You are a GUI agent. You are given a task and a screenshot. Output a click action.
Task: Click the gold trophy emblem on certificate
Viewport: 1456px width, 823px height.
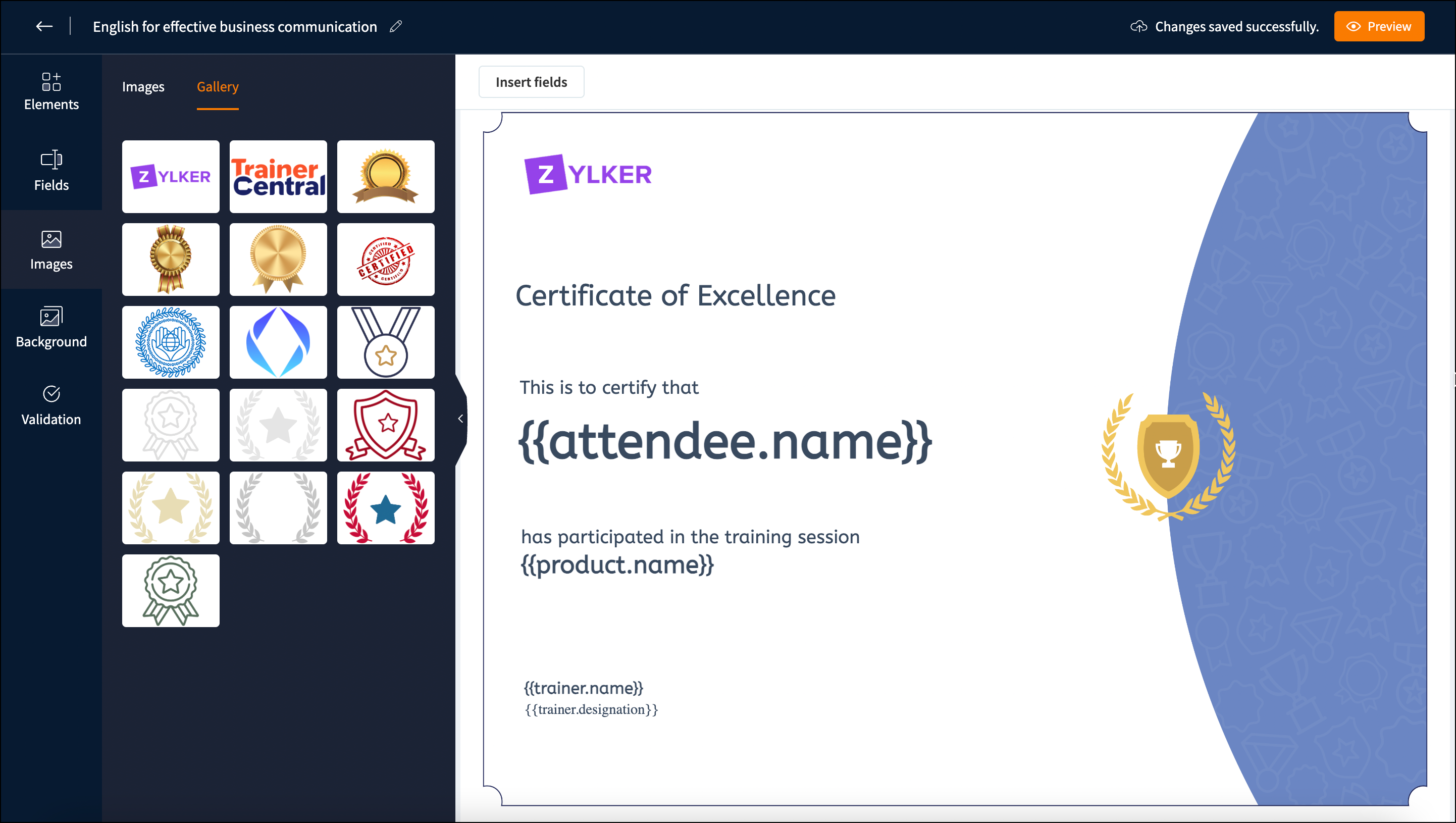[x=1168, y=455]
